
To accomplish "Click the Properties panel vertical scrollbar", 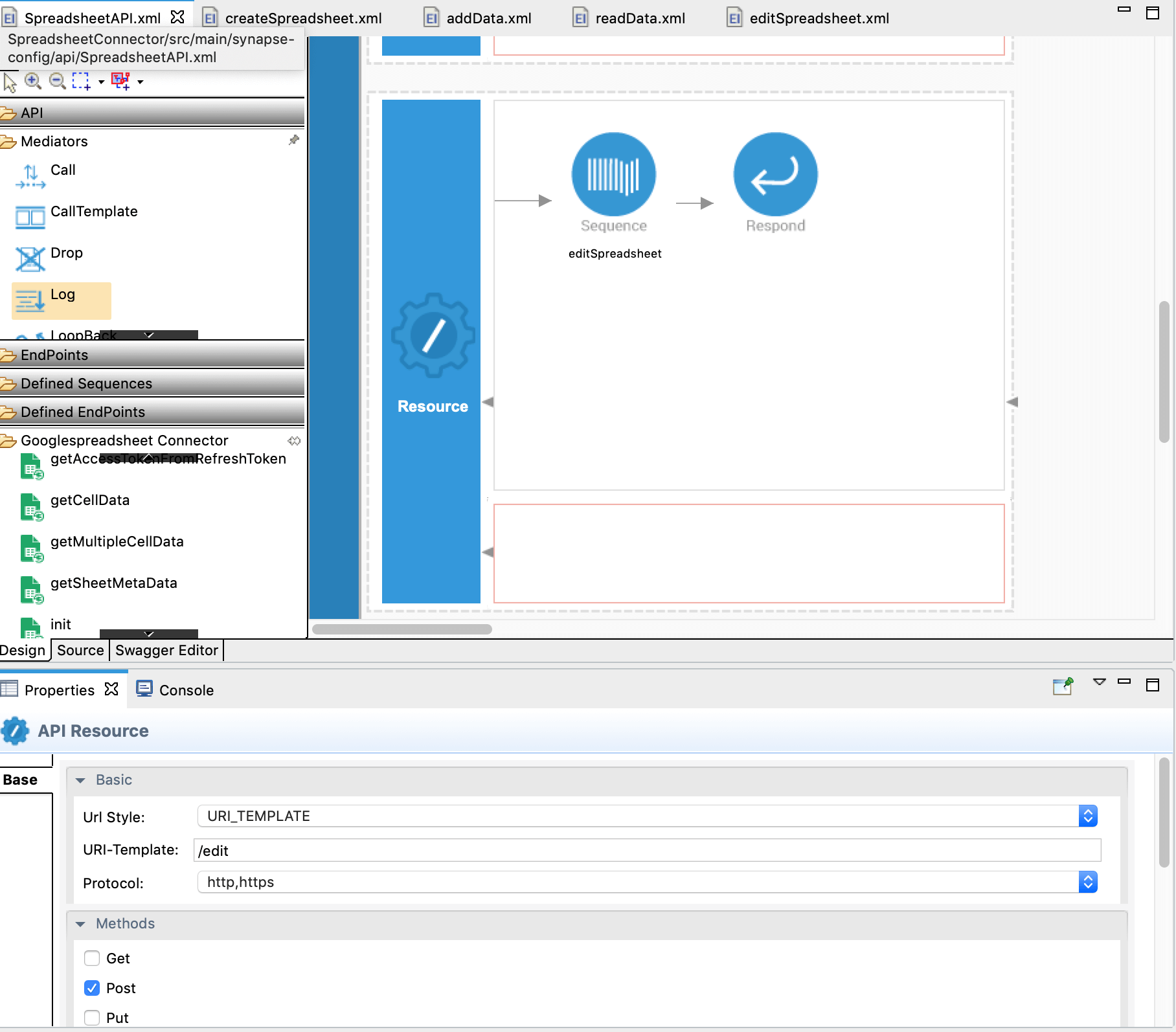I will (1164, 813).
